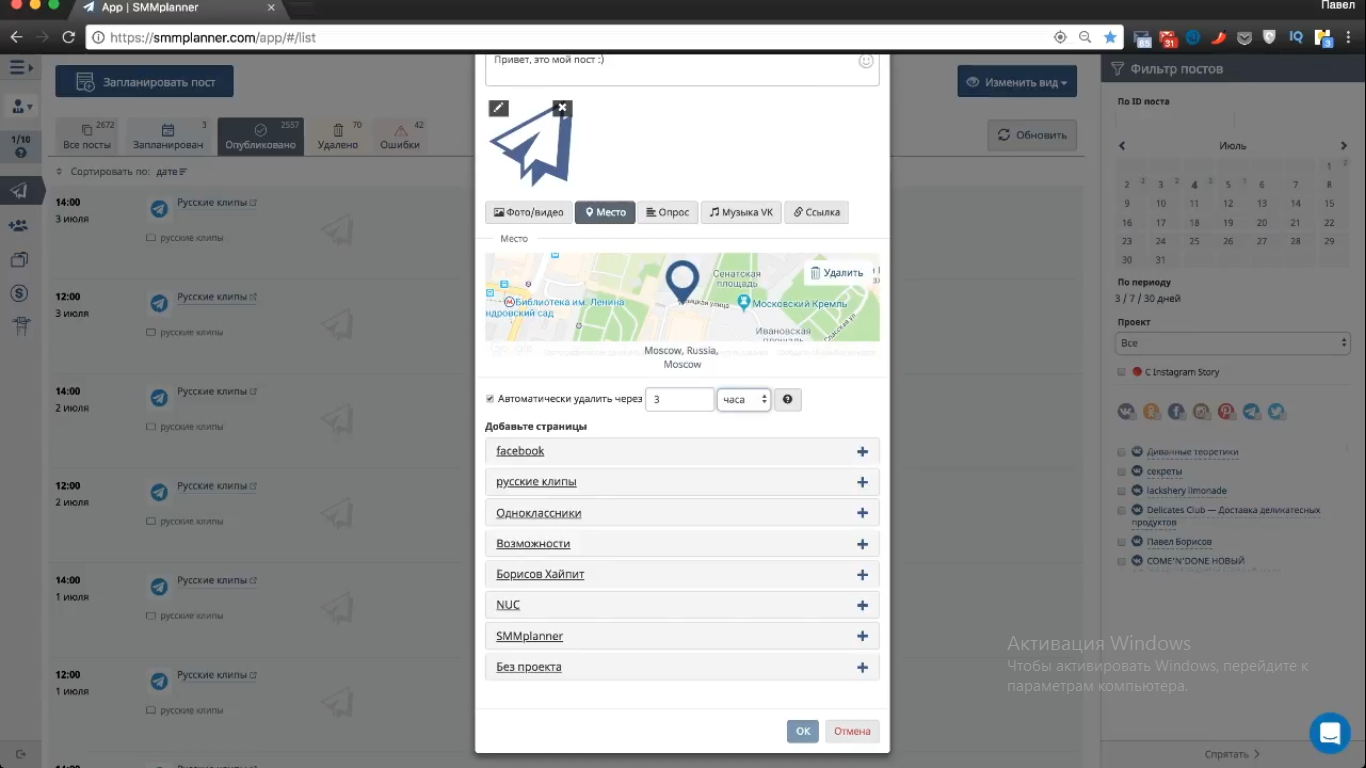Check the lackshery limonade page checkbox

pos(1122,491)
